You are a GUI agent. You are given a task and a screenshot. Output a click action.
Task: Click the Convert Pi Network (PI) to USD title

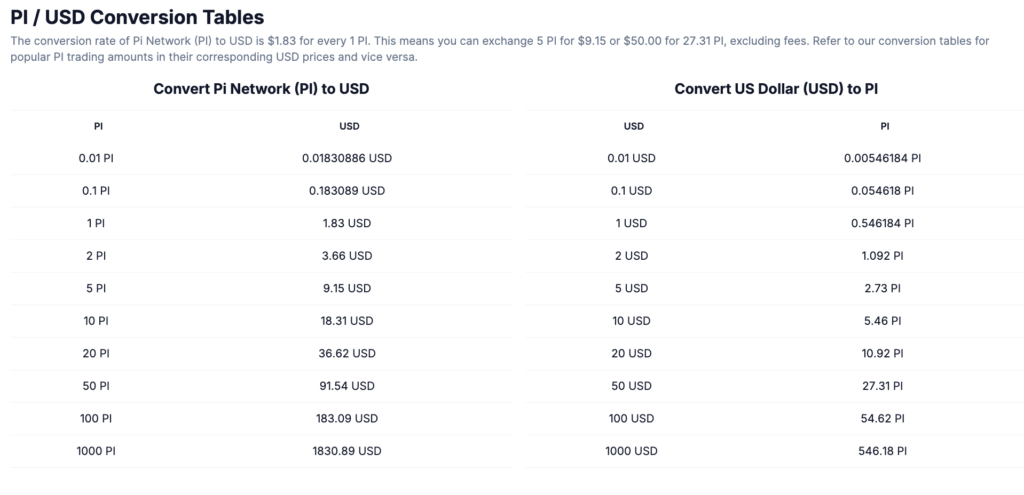[x=261, y=89]
